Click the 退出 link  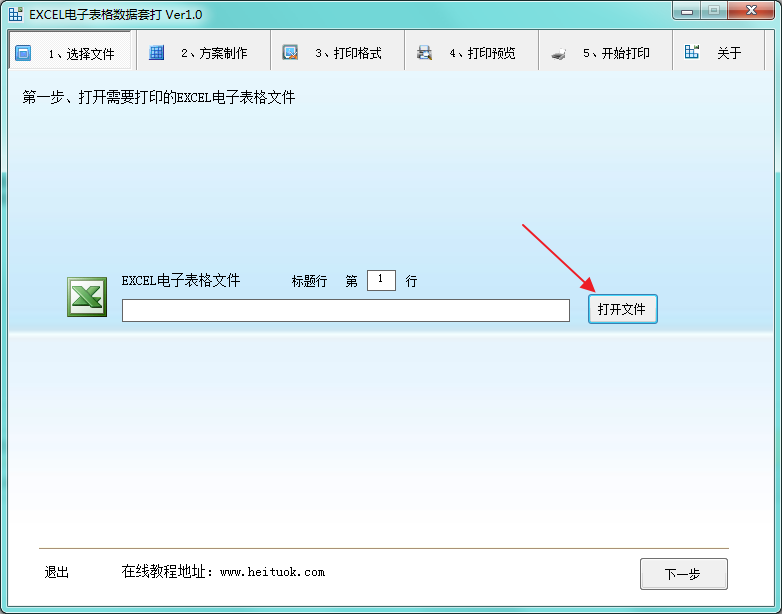point(57,572)
